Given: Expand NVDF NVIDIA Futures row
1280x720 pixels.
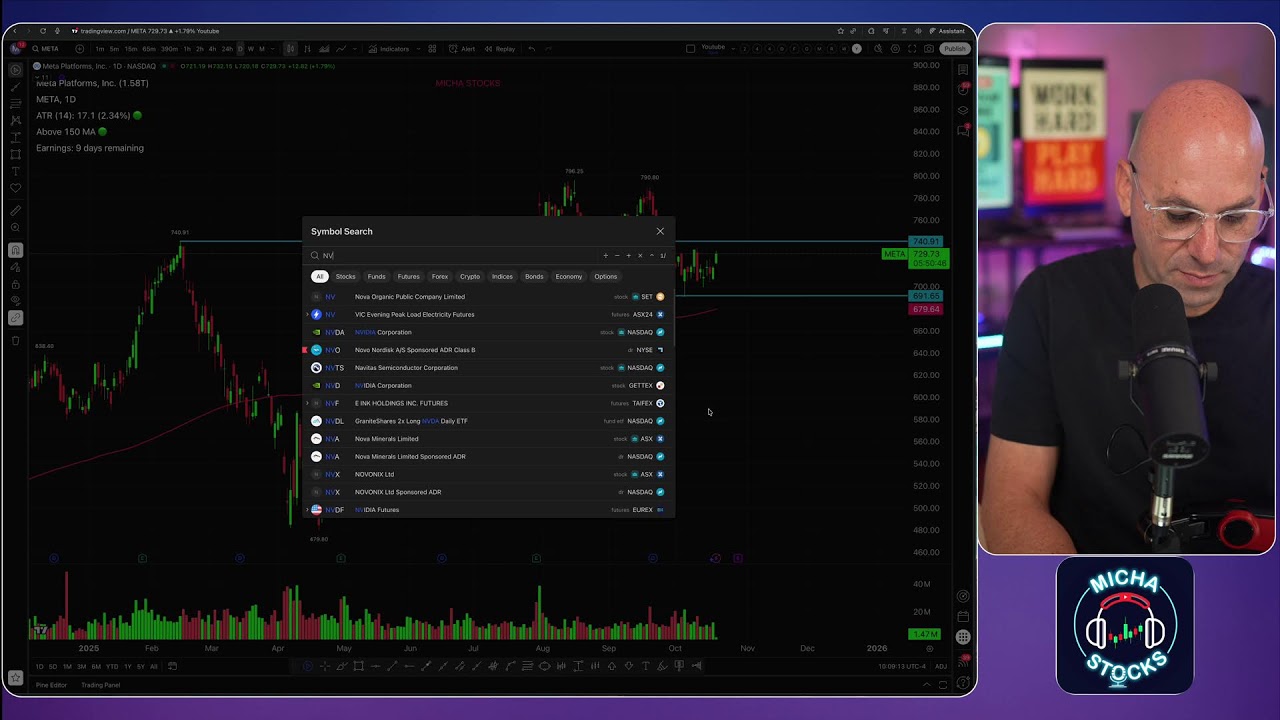Looking at the screenshot, I should point(307,510).
